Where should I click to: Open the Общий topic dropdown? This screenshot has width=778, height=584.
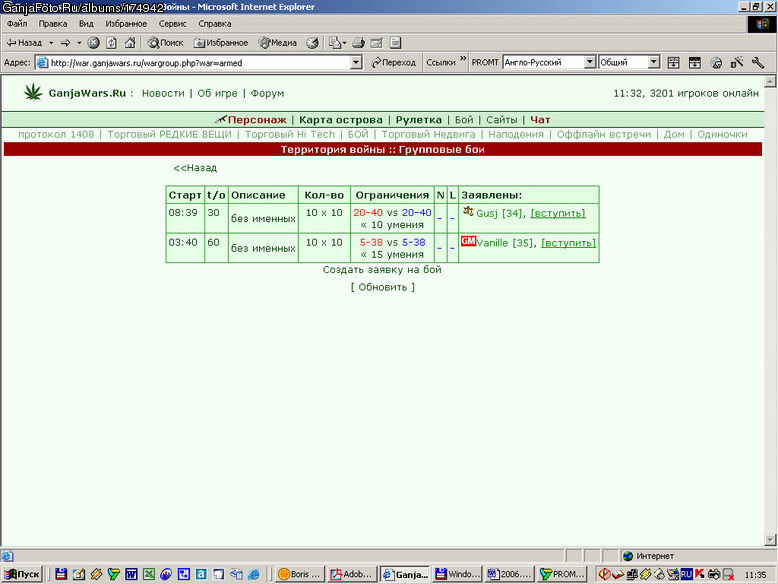pos(654,62)
